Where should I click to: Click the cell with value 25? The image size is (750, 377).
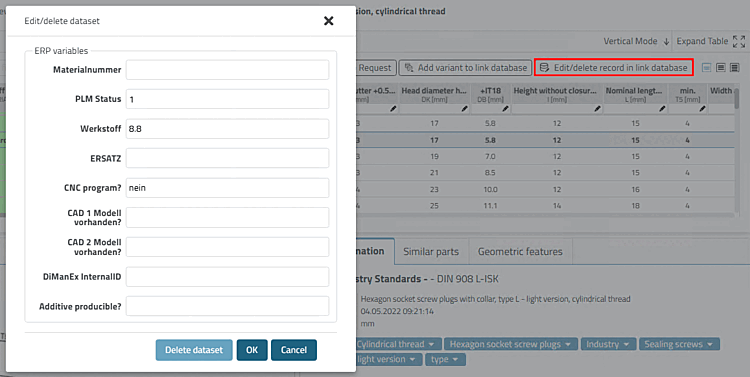[434, 206]
